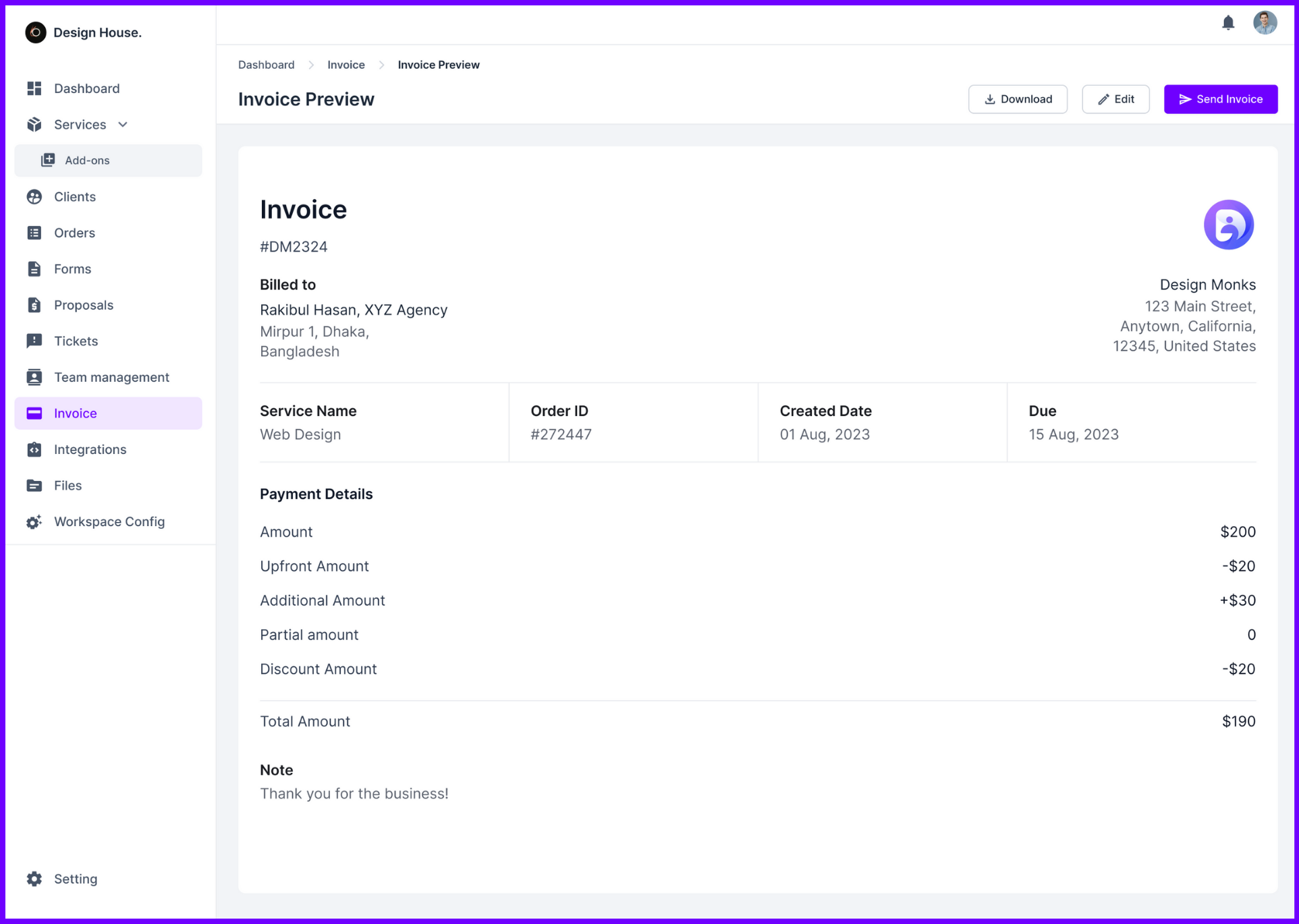Select the Edit invoice option

pos(1115,99)
